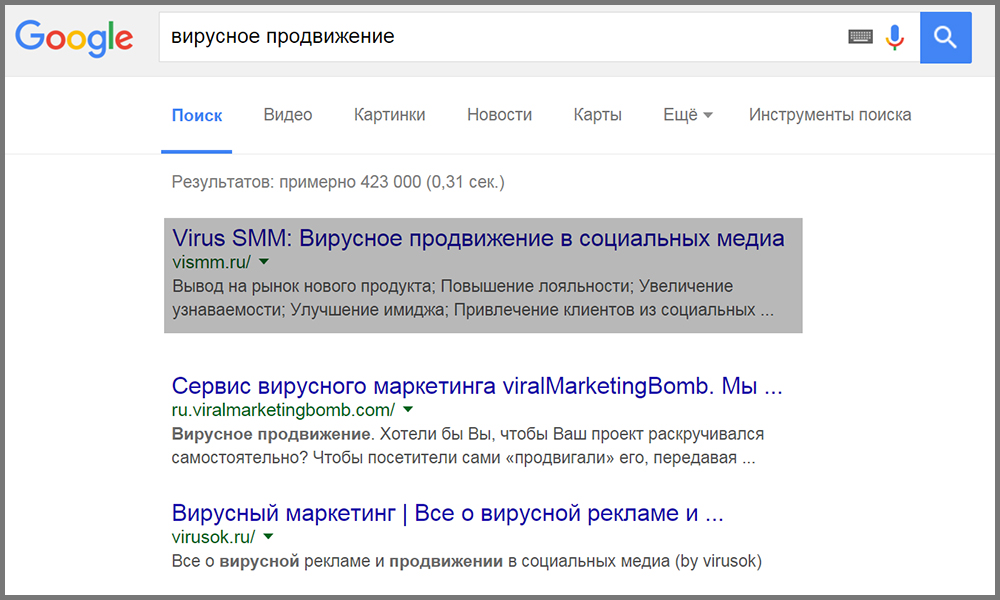Viewport: 1000px width, 600px height.
Task: Expand the arrow beside ru.viralmarketingbomb.com/
Action: (x=408, y=409)
